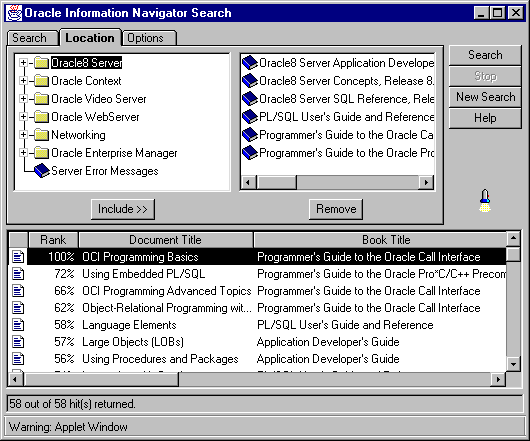Select "Using Embedded PL/SQL" result title

(x=144, y=274)
